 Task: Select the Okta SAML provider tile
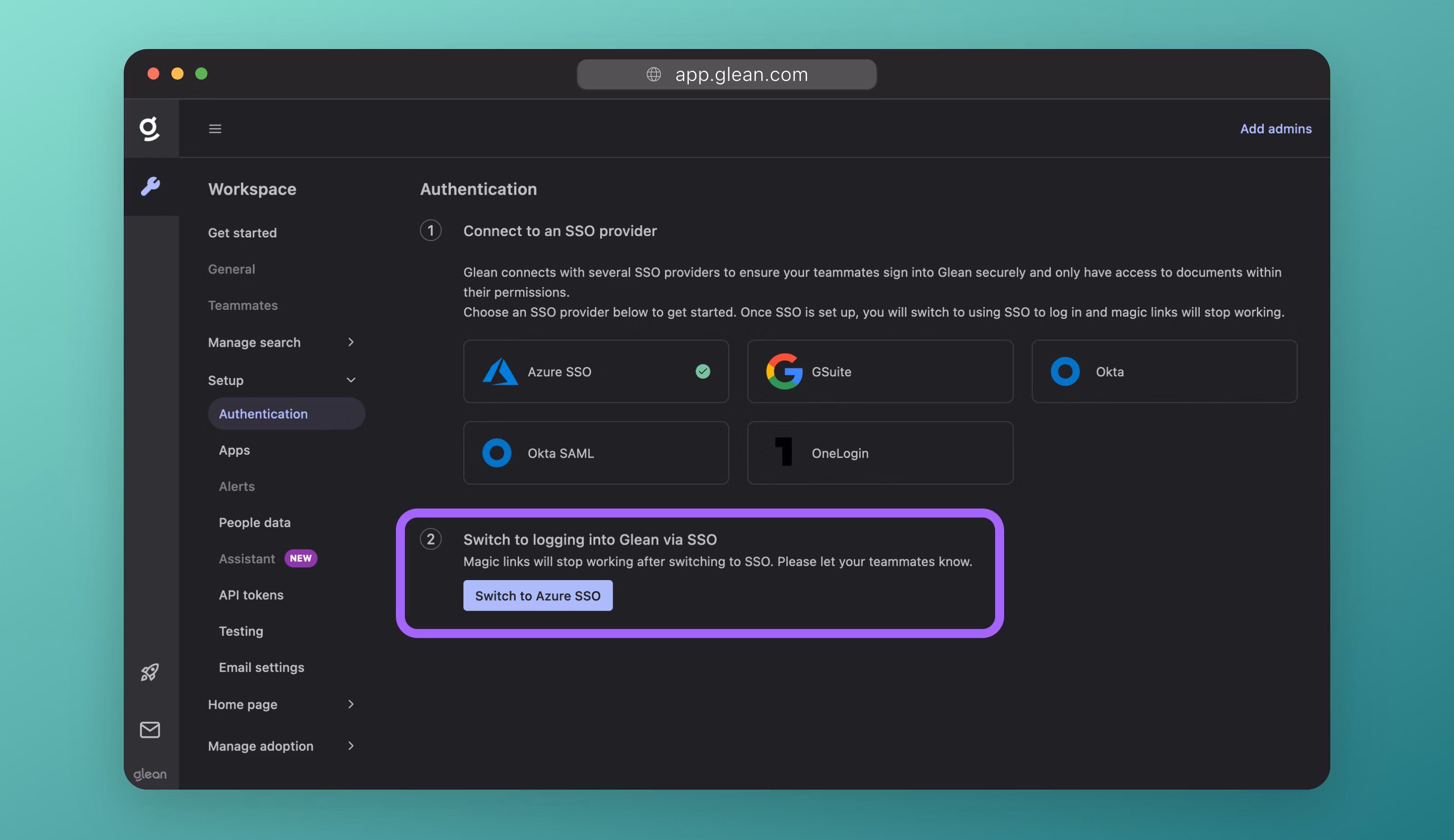[x=596, y=453]
